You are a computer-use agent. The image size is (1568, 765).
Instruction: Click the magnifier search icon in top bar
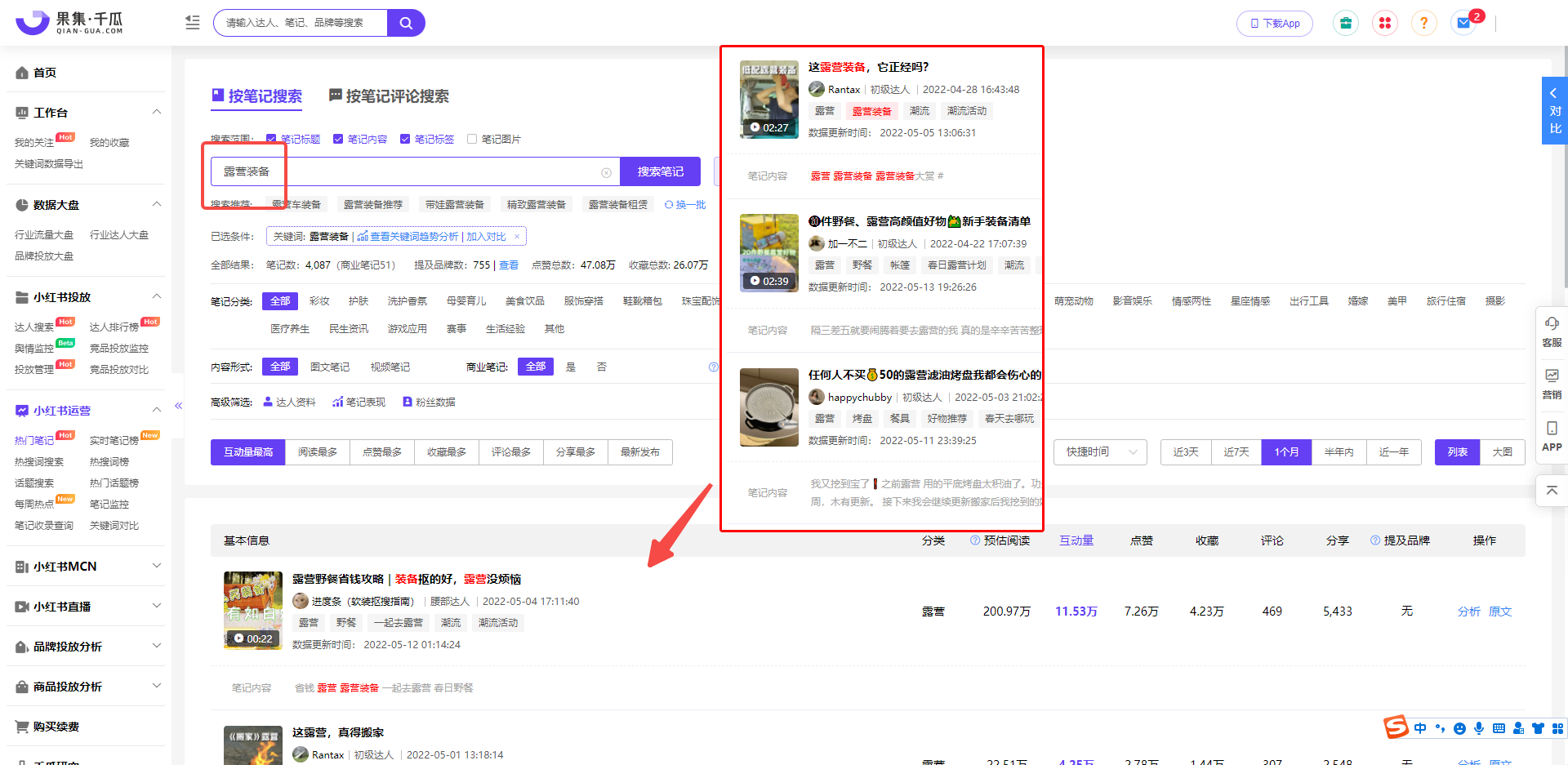click(406, 23)
